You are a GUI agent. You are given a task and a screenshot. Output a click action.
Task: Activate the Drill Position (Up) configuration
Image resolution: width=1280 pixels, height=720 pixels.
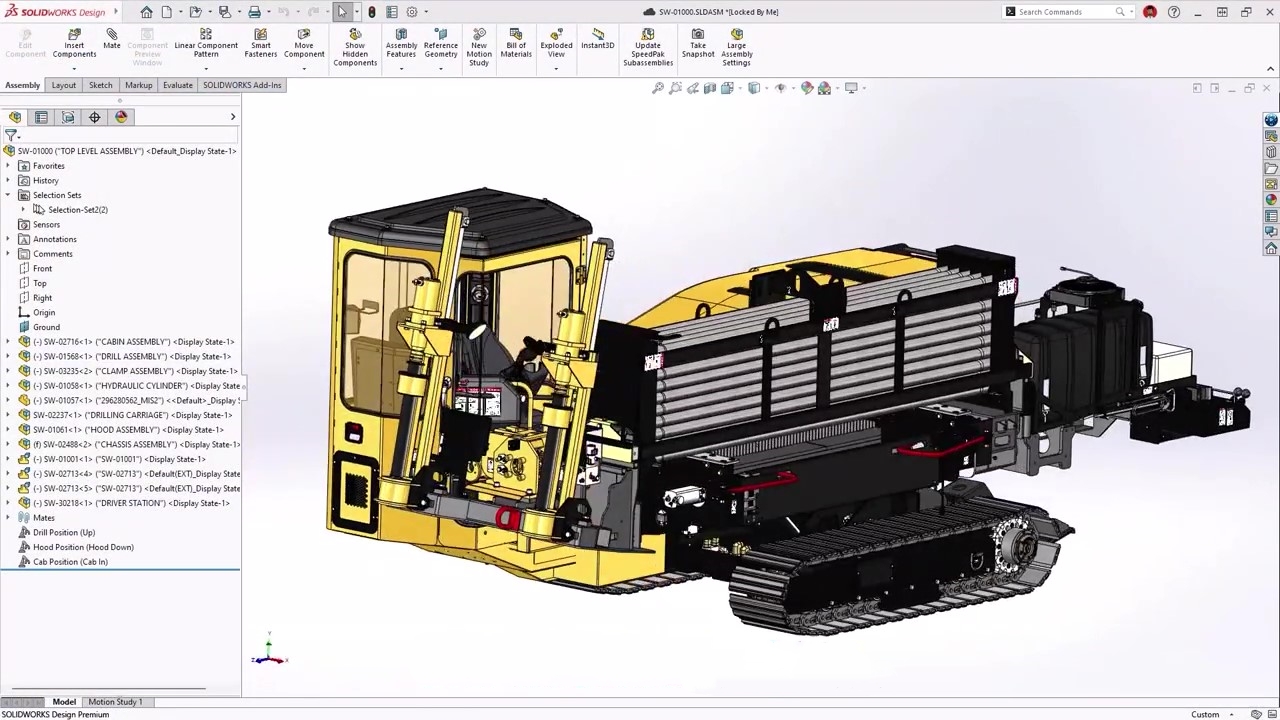click(64, 532)
